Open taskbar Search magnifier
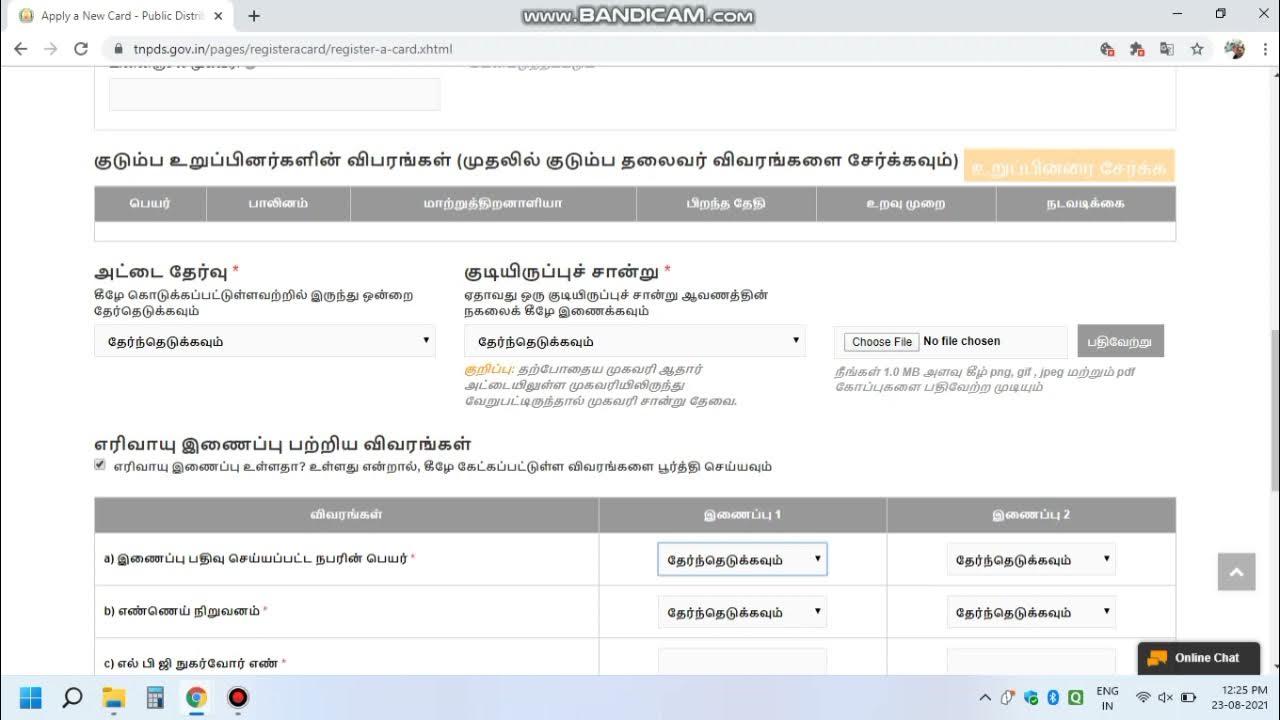Screen dimensions: 1280x720 pos(72,697)
